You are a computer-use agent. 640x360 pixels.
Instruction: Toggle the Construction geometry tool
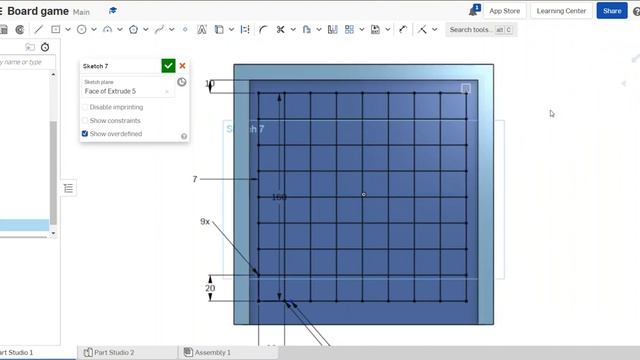point(245,29)
